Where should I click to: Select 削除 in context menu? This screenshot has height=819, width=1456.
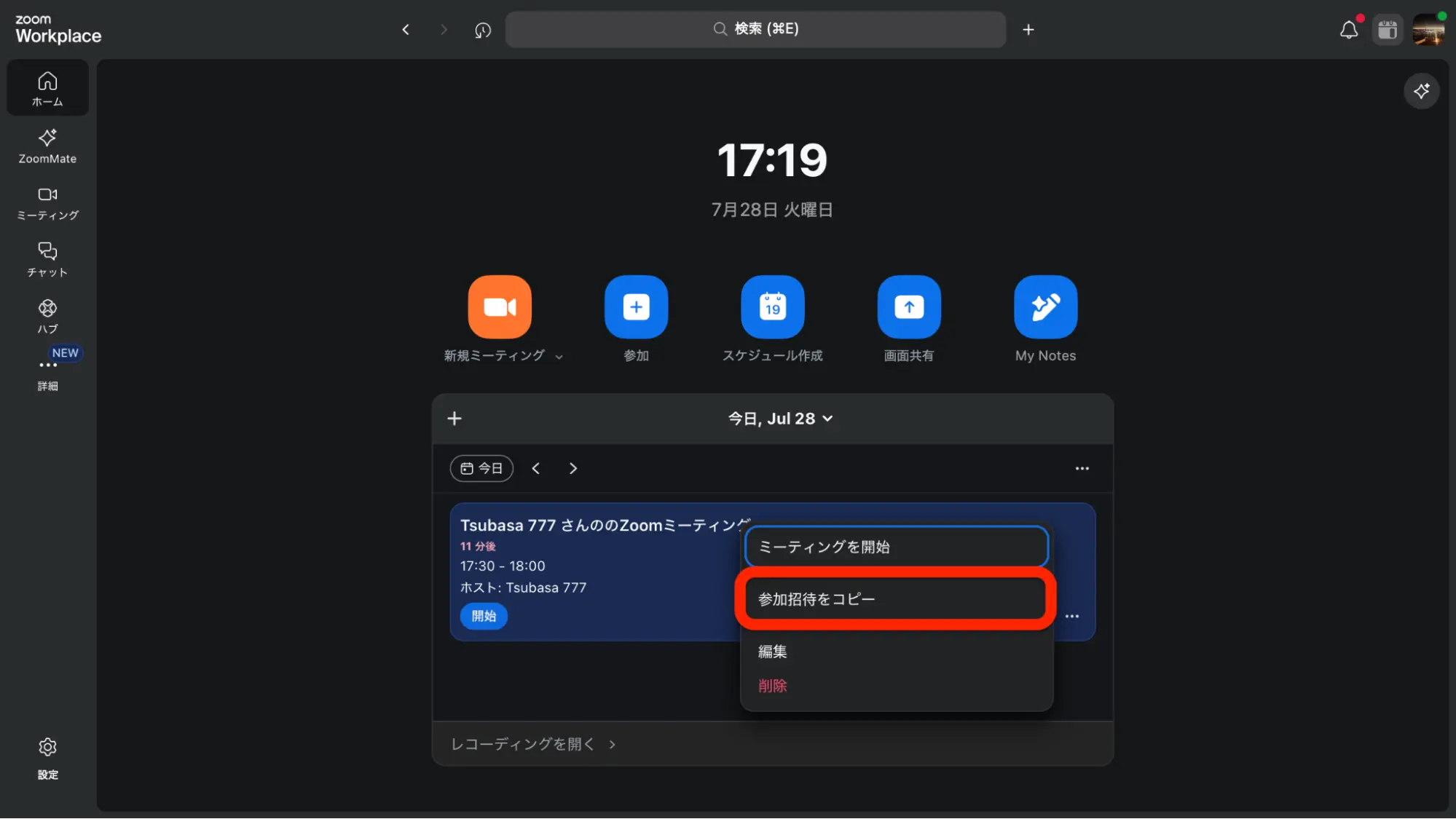tap(896, 686)
